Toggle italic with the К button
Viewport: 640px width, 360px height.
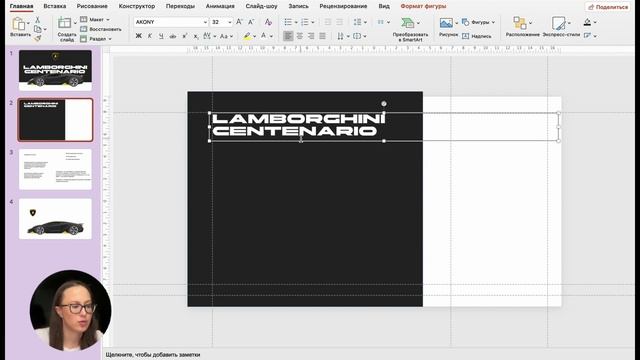pos(150,36)
